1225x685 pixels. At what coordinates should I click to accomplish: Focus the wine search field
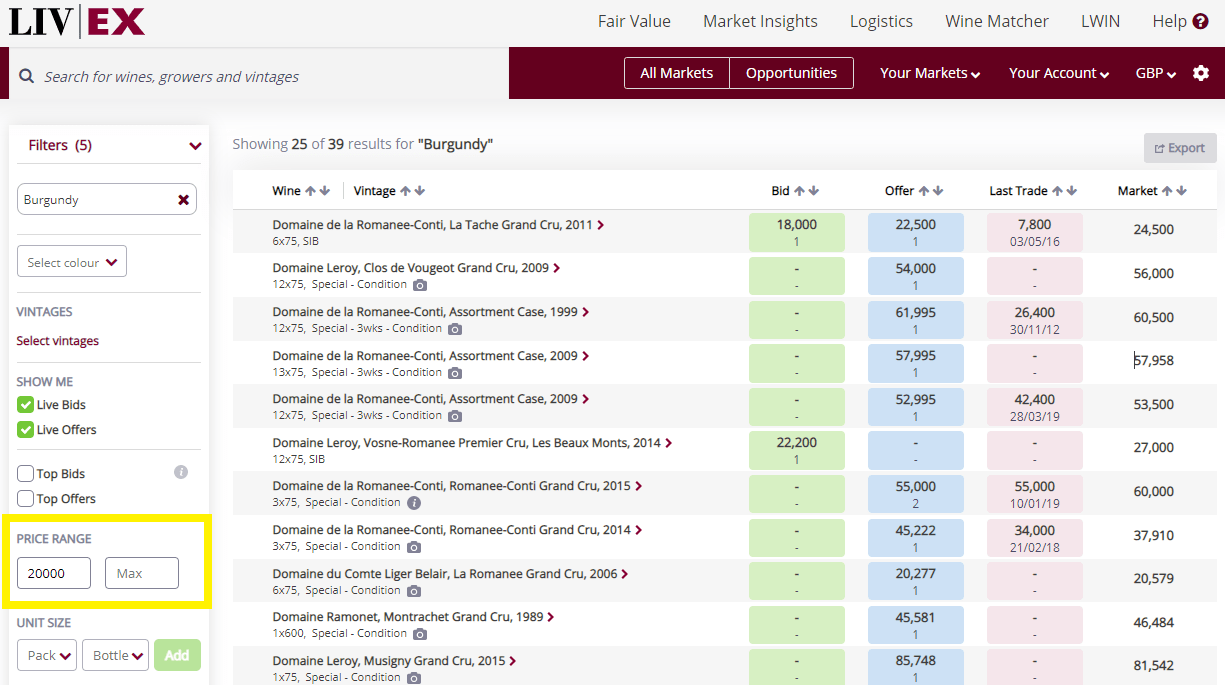pos(260,76)
